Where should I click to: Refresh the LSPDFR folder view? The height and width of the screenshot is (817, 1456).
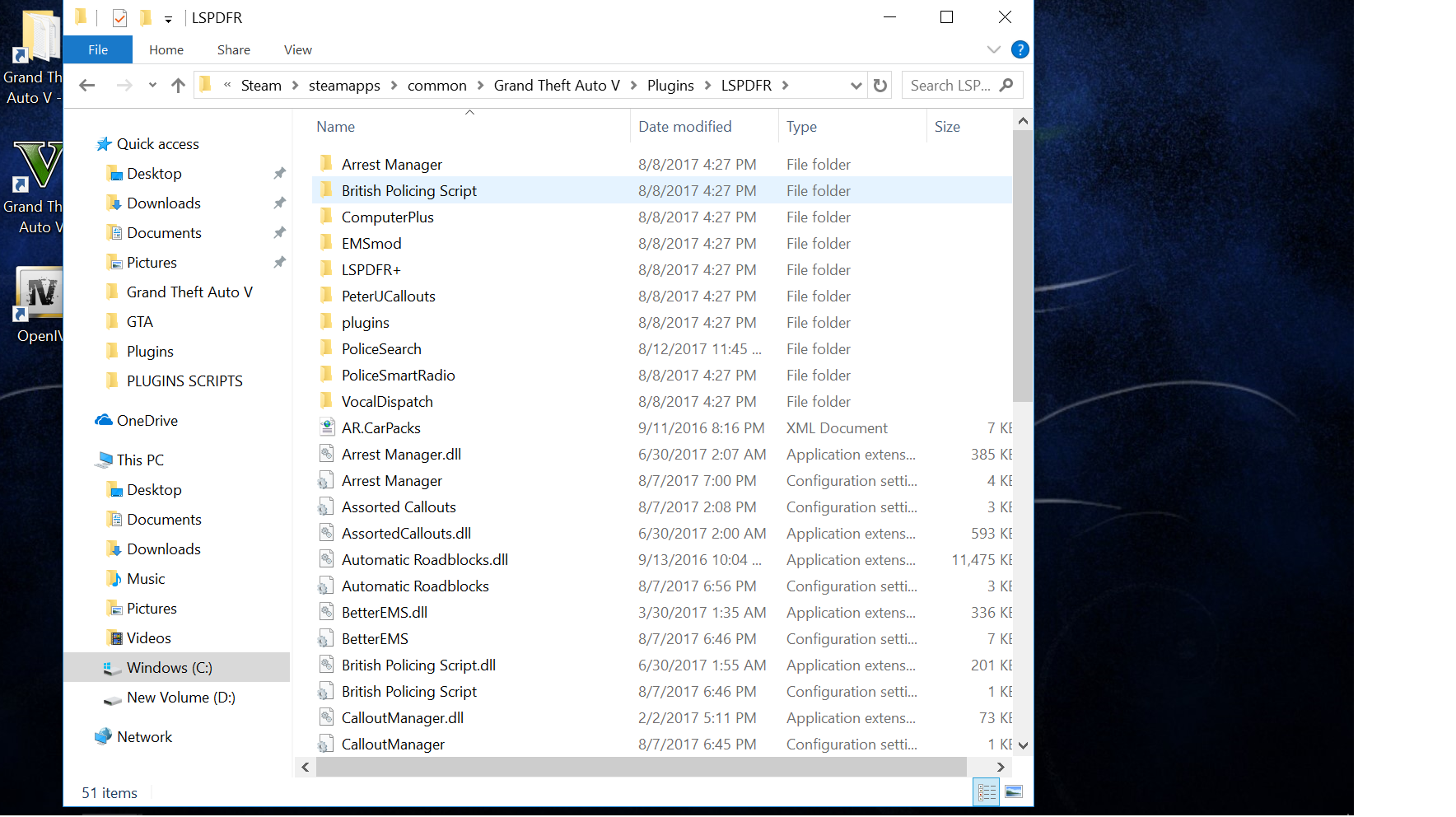(880, 86)
